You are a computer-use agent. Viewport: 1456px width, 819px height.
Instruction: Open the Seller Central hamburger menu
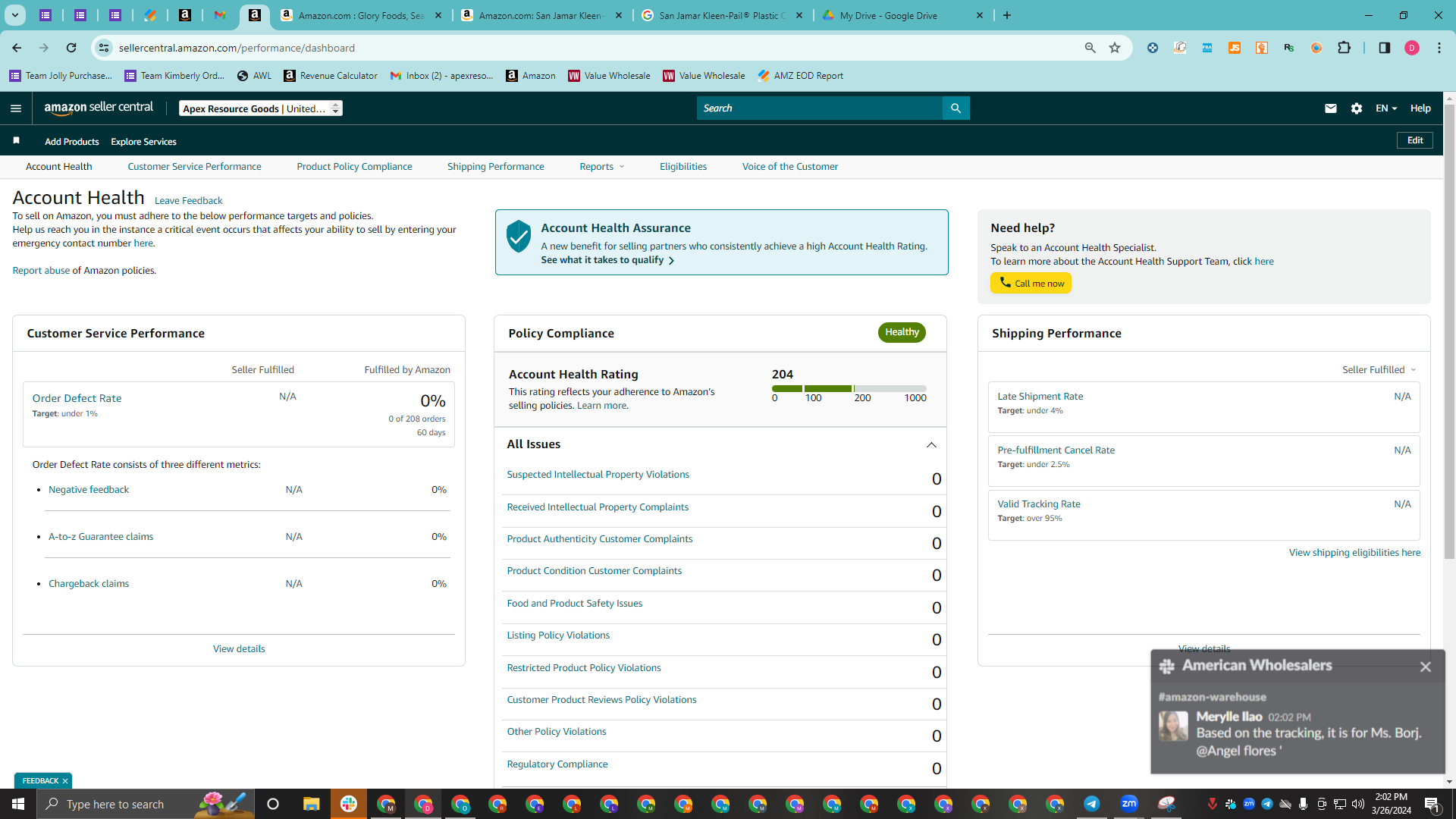pos(16,108)
